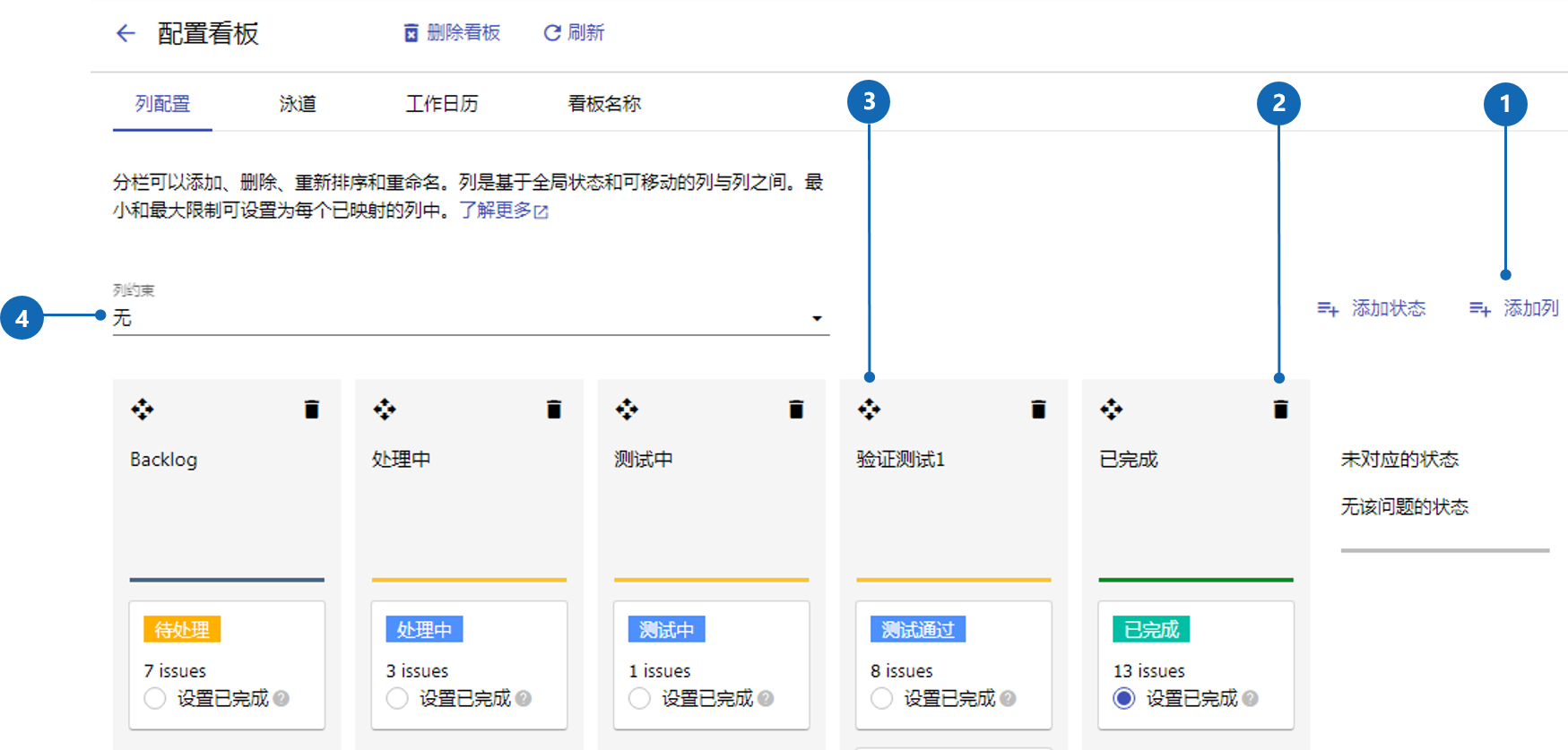Click the 添加状态 plus-list icon

pos(1328,309)
